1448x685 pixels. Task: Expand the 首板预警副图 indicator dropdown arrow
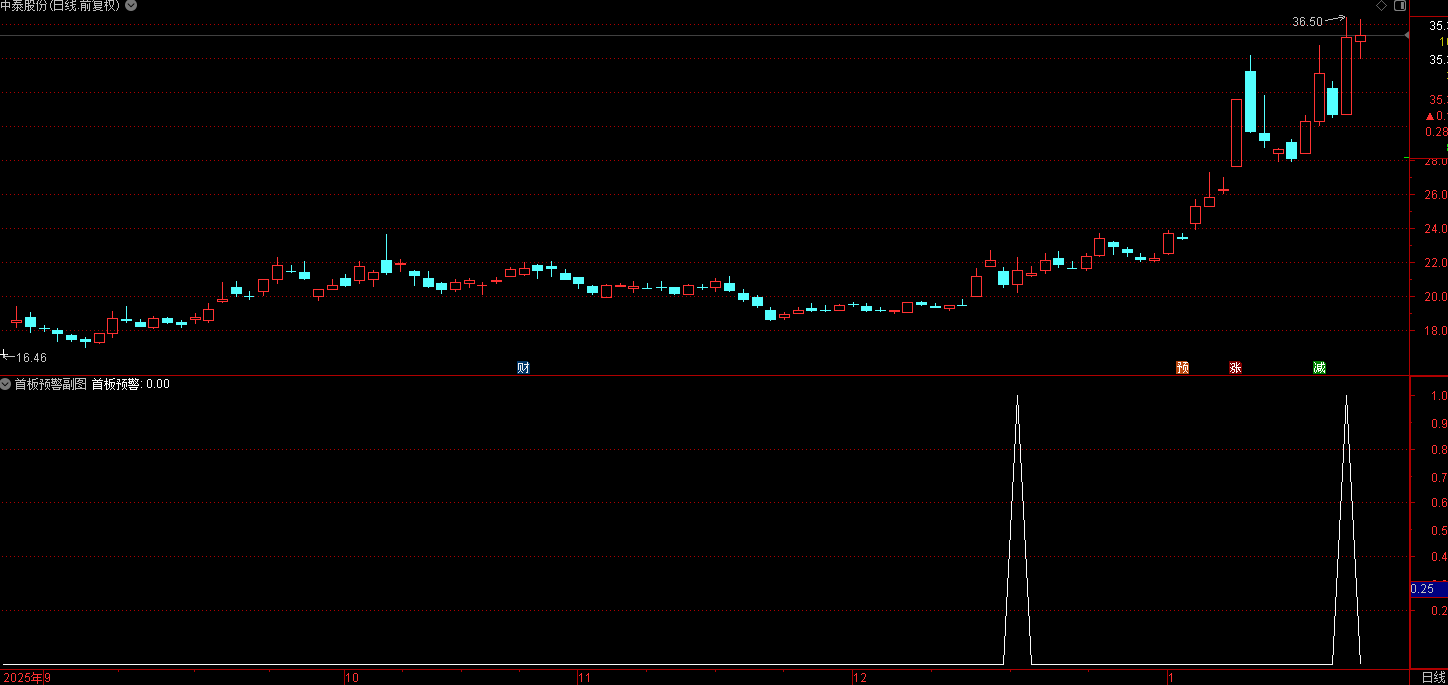6,384
